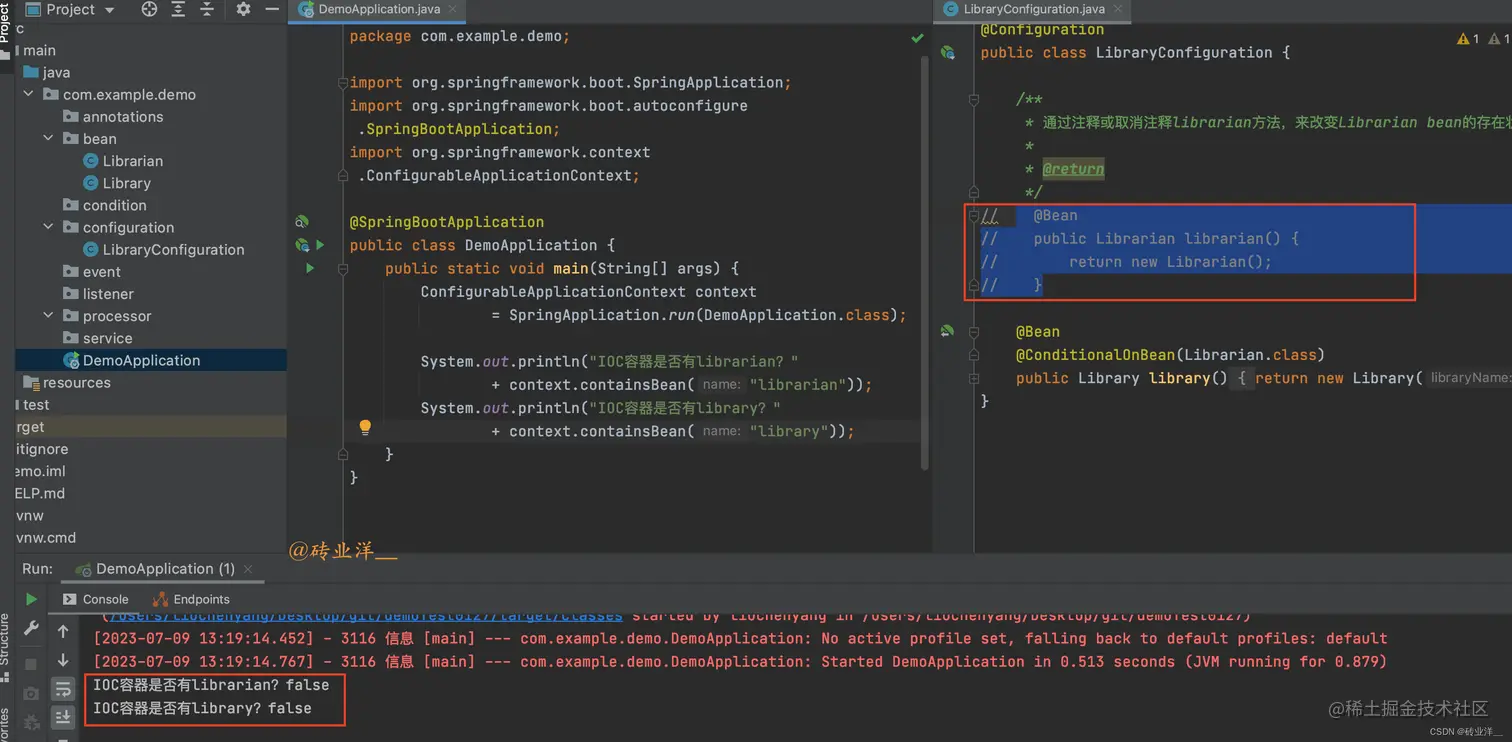Toggle soft-wrap in console toolbar

63,689
